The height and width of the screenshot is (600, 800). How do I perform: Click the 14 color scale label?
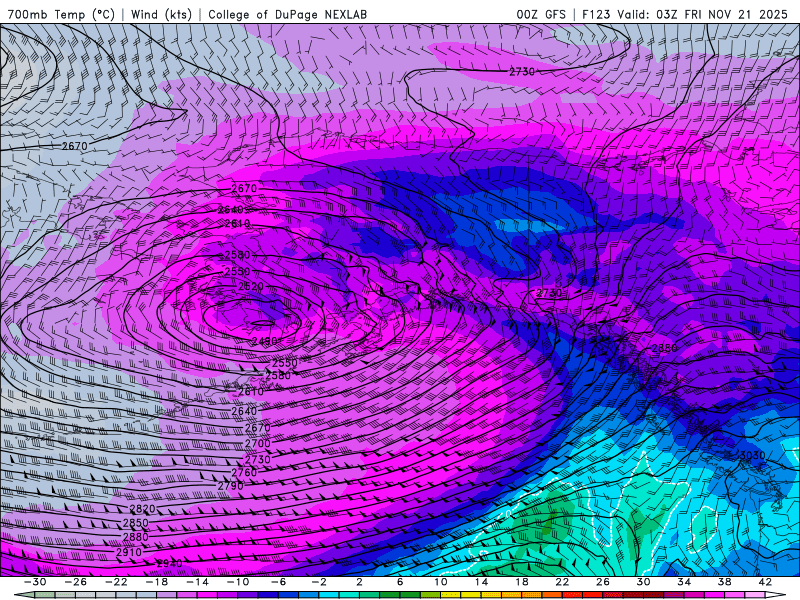coord(481,582)
